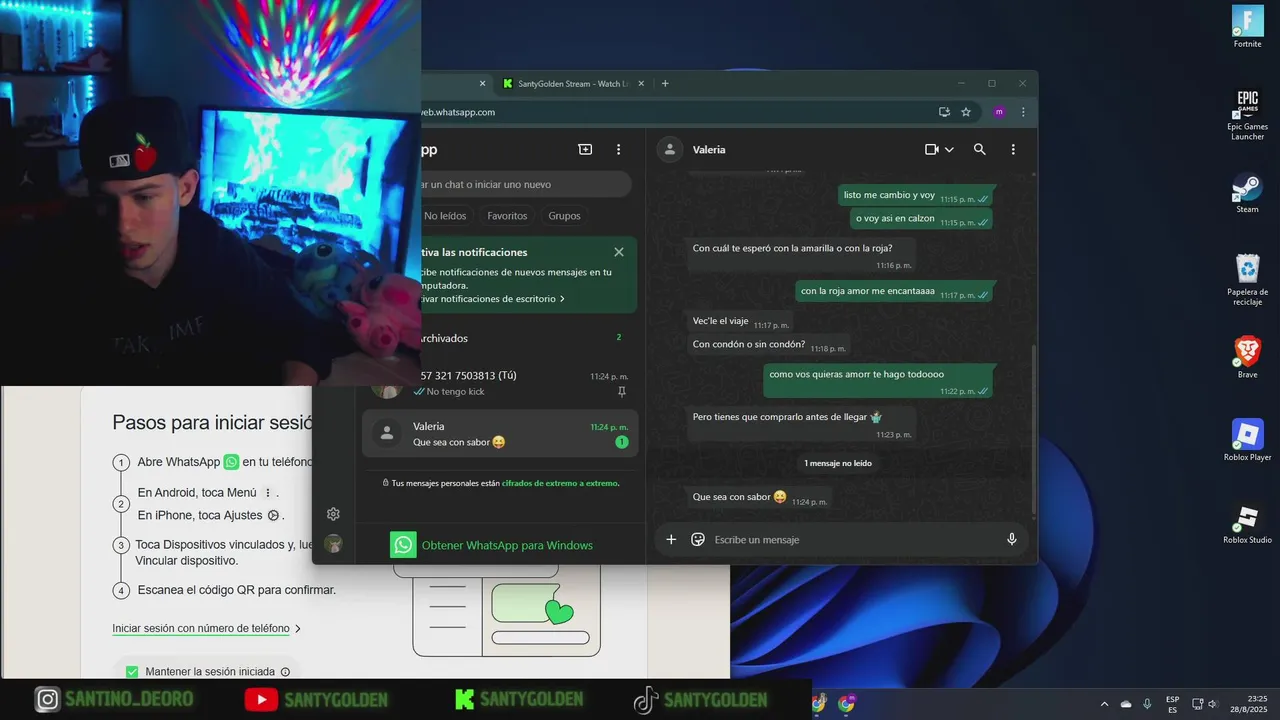Click the OneDrive cloud tray icon

point(1126,704)
